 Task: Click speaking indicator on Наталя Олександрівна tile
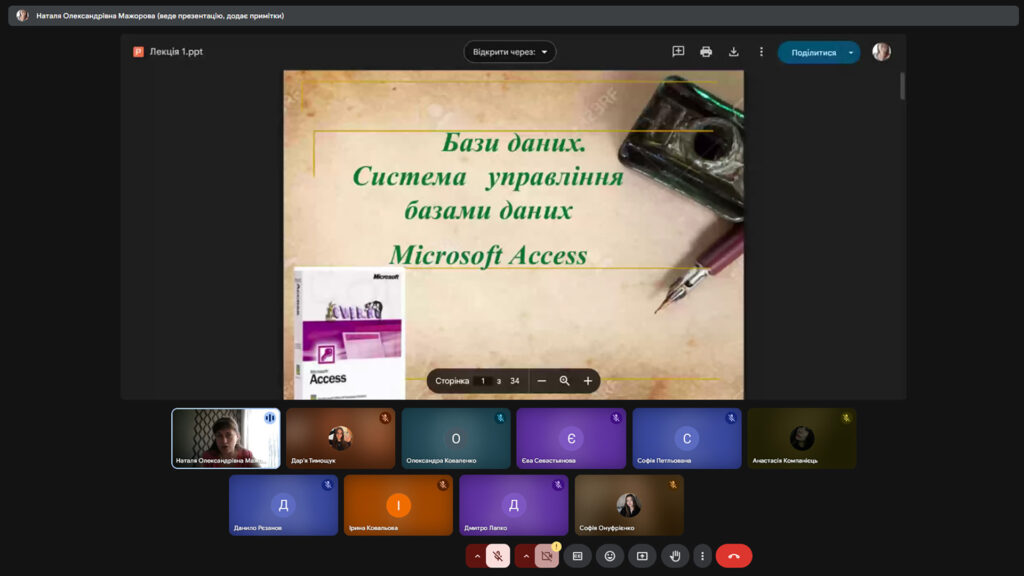[x=270, y=418]
